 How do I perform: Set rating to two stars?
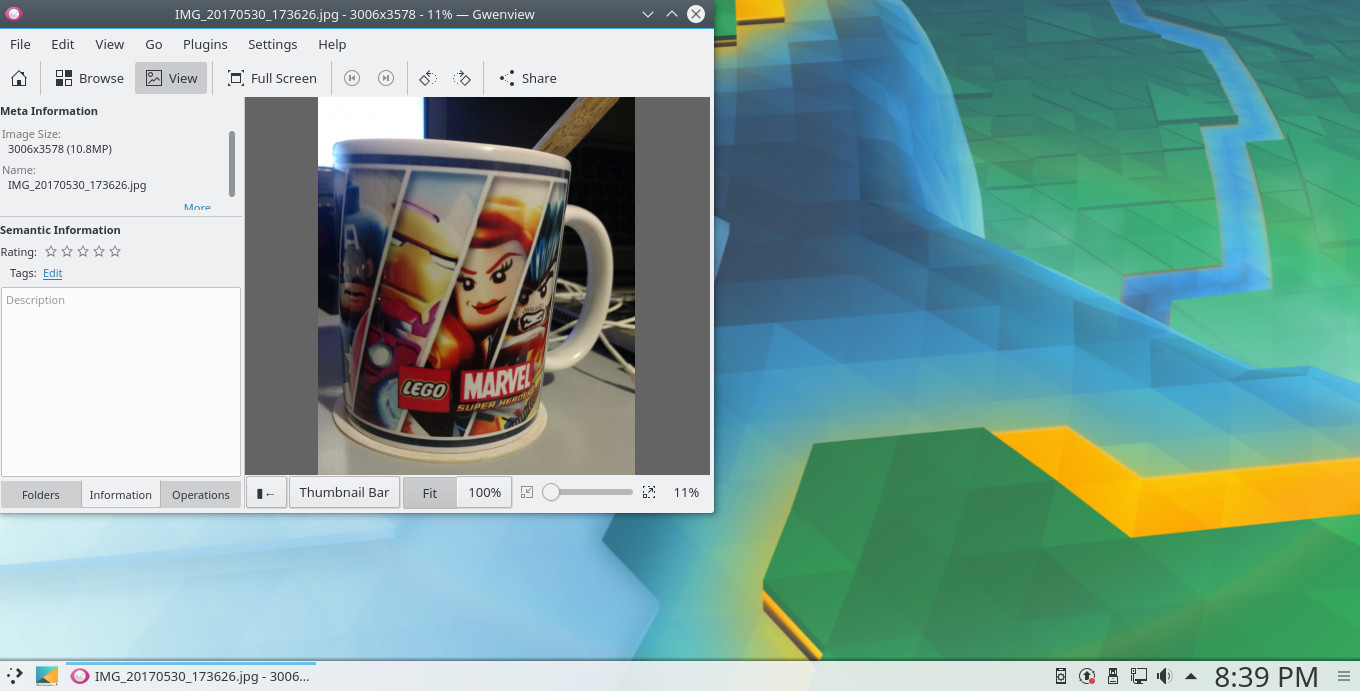tap(67, 252)
